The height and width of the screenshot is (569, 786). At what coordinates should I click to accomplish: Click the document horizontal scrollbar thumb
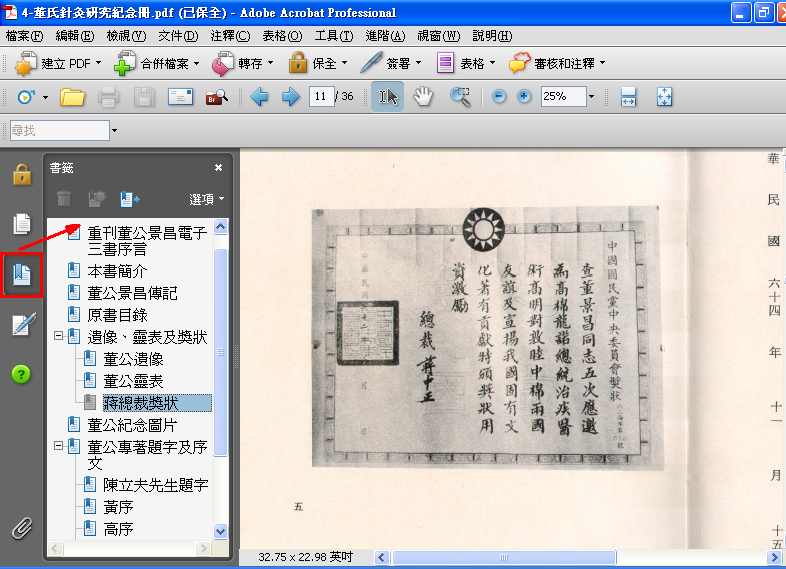coord(504,557)
